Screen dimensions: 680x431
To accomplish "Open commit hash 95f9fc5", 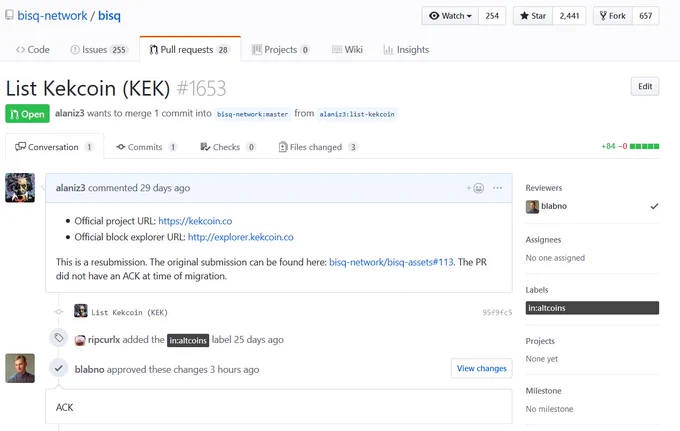I will click(x=497, y=312).
